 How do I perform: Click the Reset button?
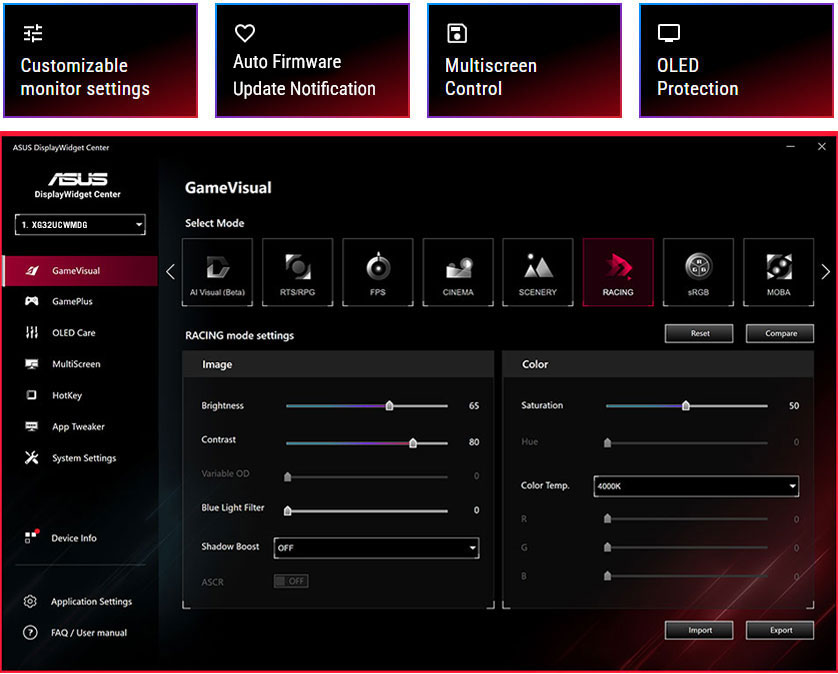click(x=699, y=333)
